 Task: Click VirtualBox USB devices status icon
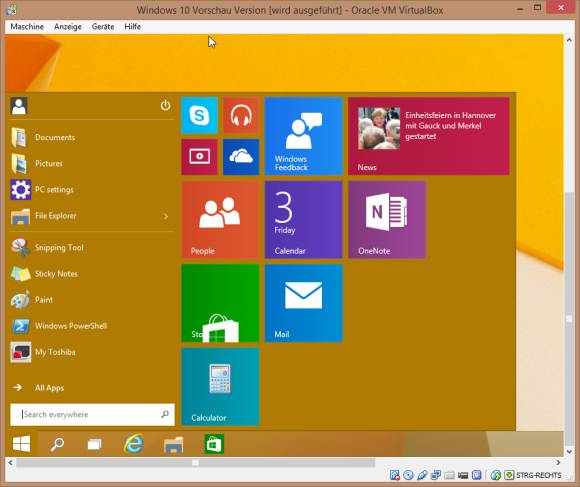click(422, 475)
